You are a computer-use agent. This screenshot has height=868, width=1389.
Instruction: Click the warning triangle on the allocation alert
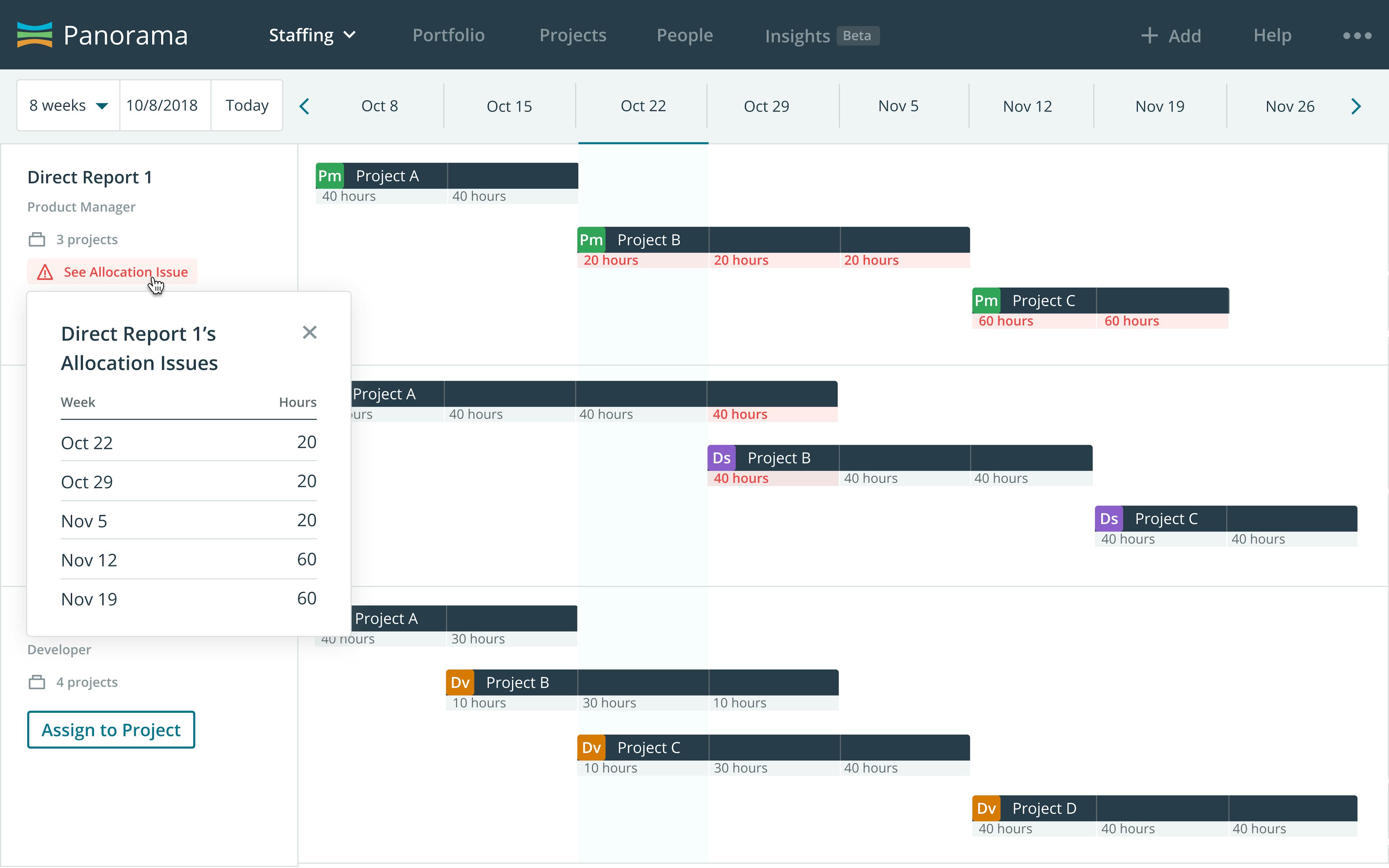(45, 272)
